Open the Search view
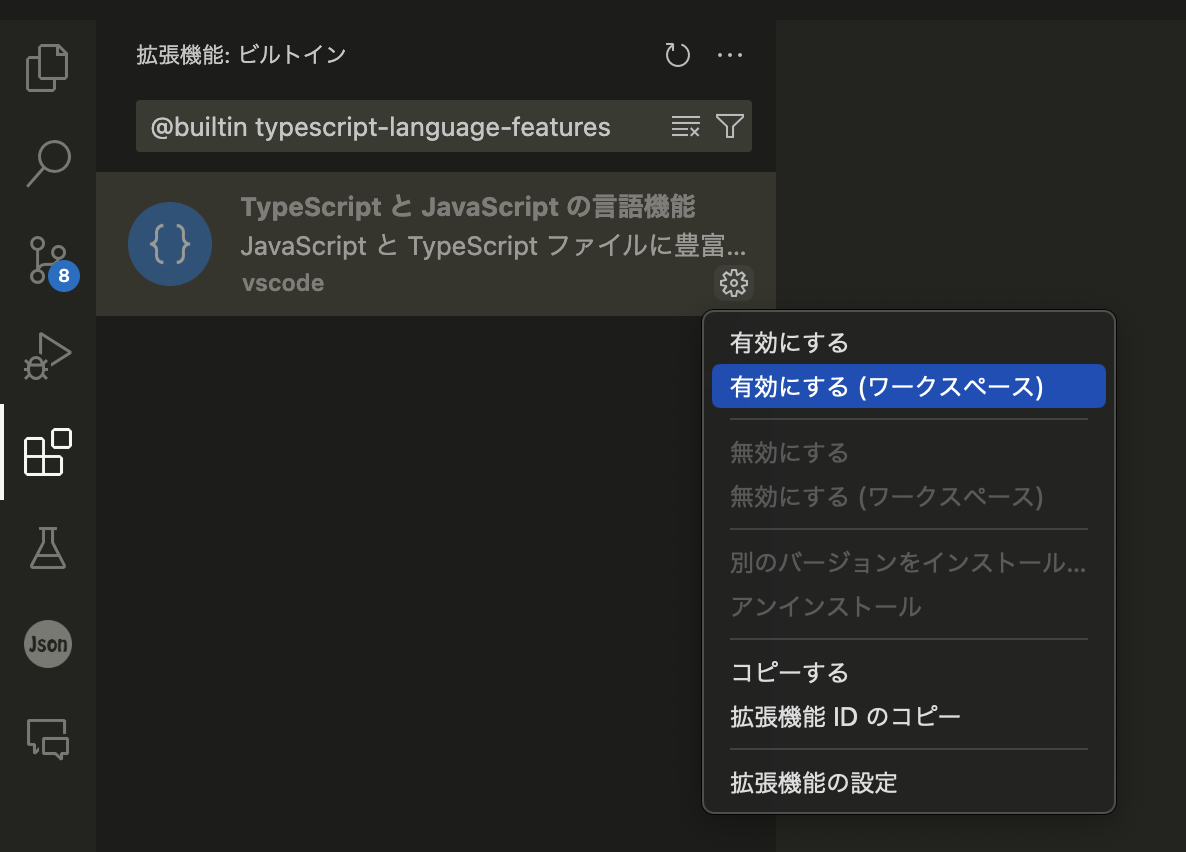 click(x=47, y=163)
